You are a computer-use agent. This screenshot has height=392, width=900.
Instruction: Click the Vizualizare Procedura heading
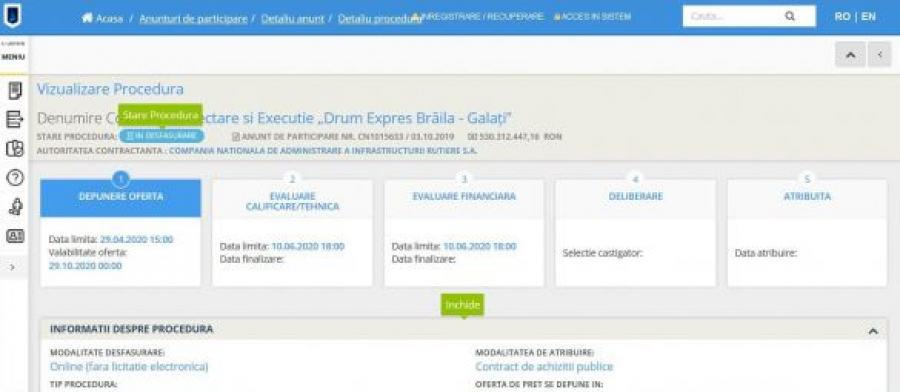pyautogui.click(x=110, y=90)
